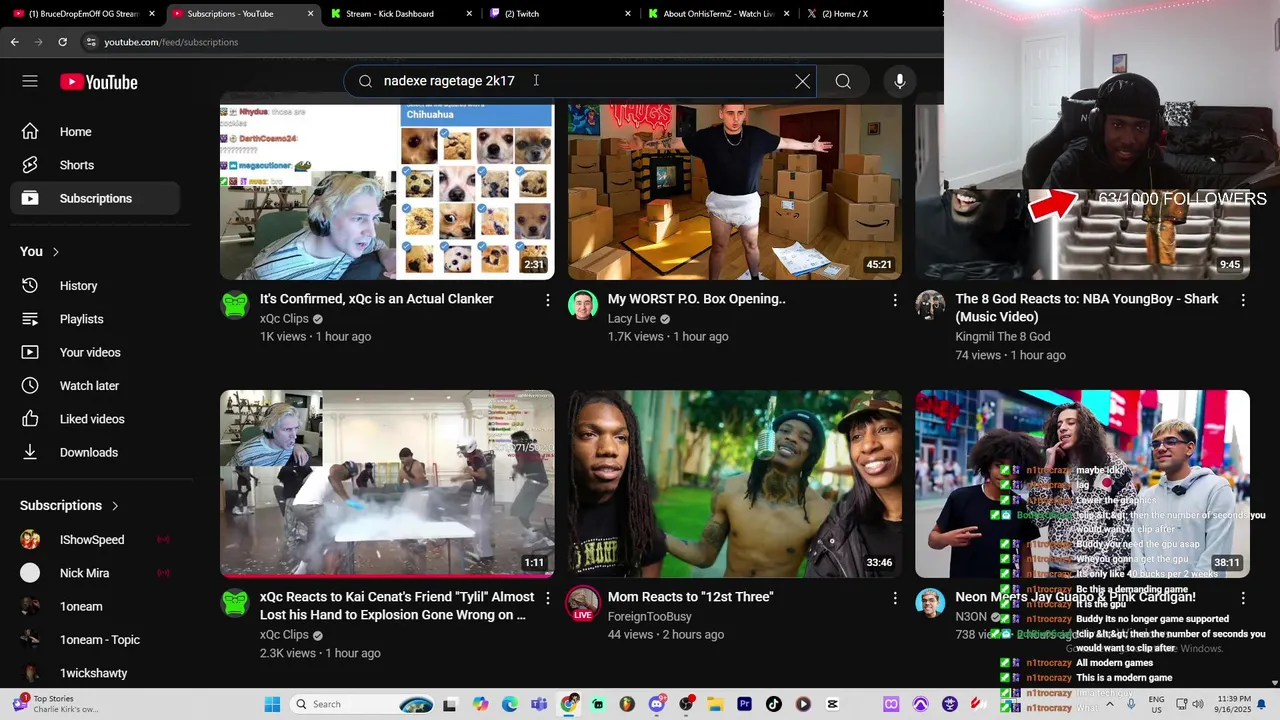Open the ForeignTooBusy live avatar
Viewport: 1280px width, 720px height.
point(583,604)
